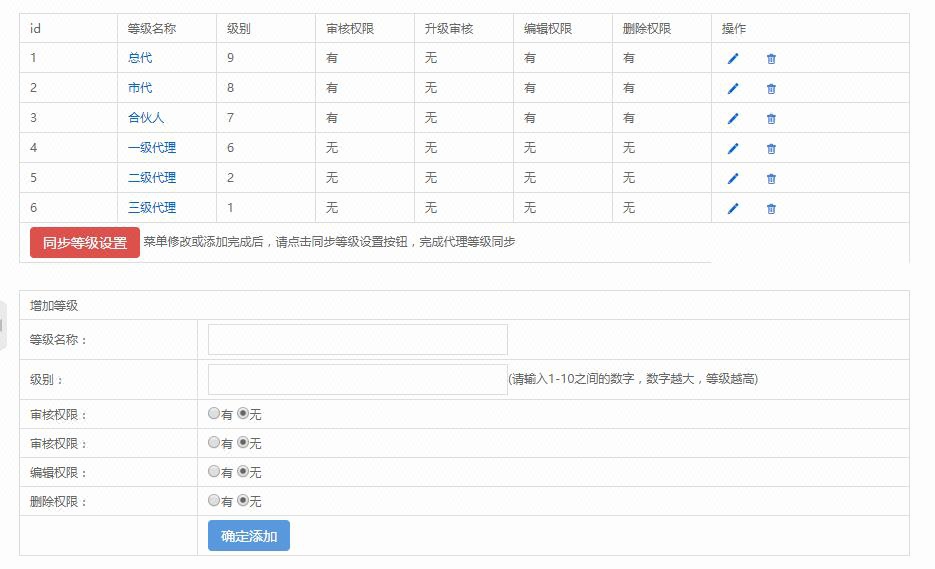Open edit for 一级代理 row pencil icon
935x569 pixels.
tap(733, 148)
